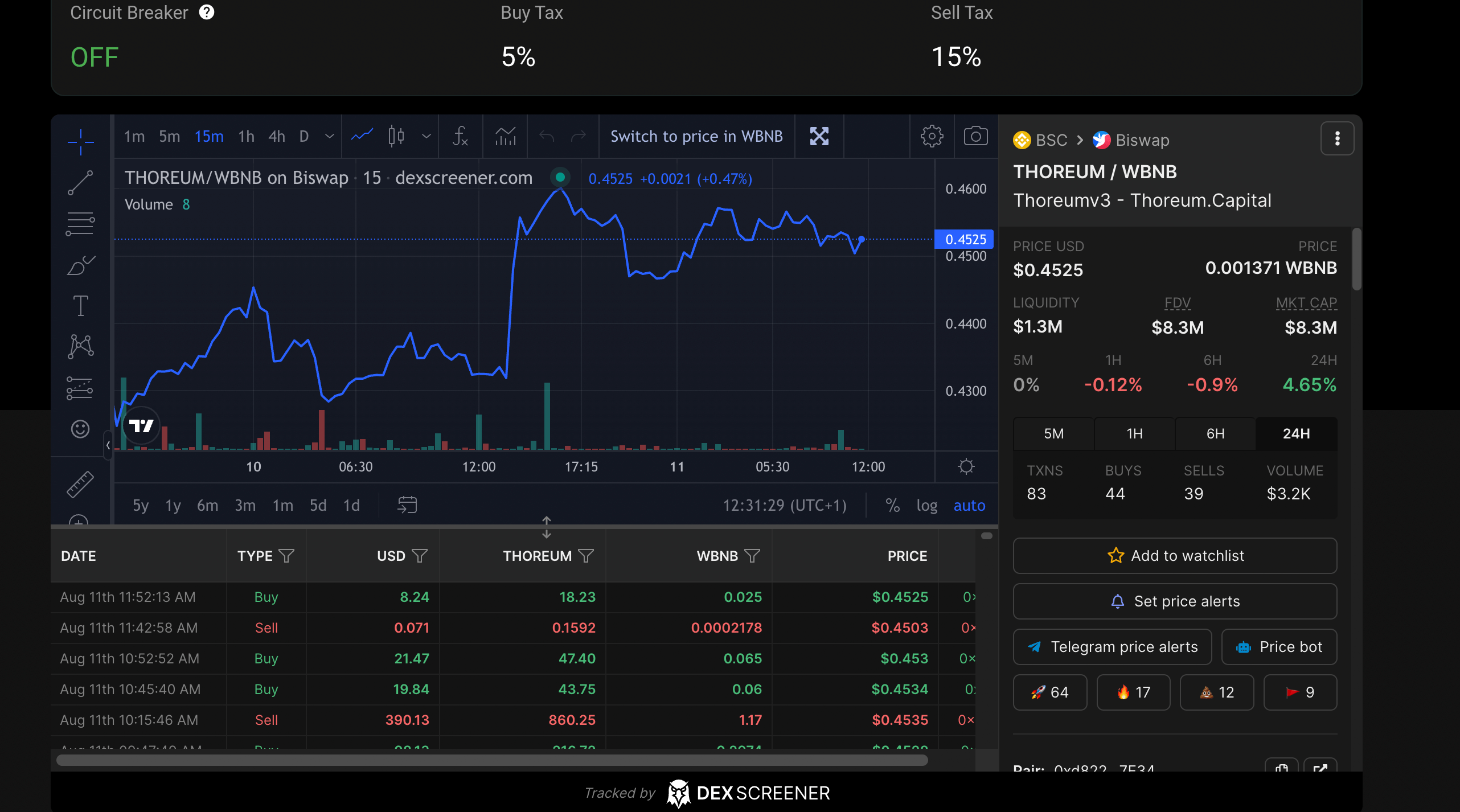Open the chart templates bar icon
Image resolution: width=1460 pixels, height=812 pixels.
[505, 136]
